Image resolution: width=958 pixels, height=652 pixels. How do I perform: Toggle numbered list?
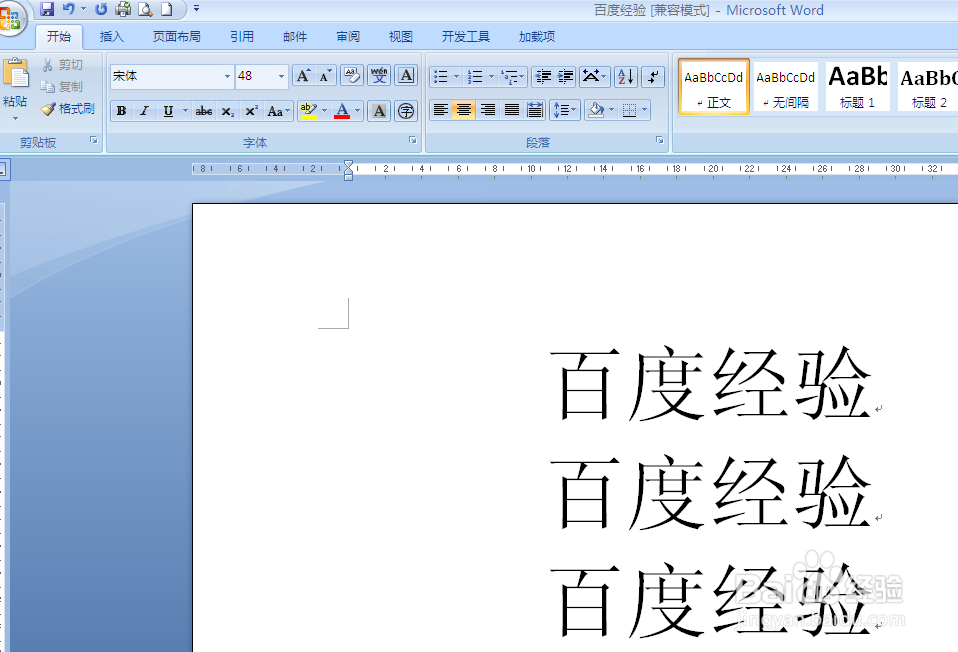(x=476, y=75)
